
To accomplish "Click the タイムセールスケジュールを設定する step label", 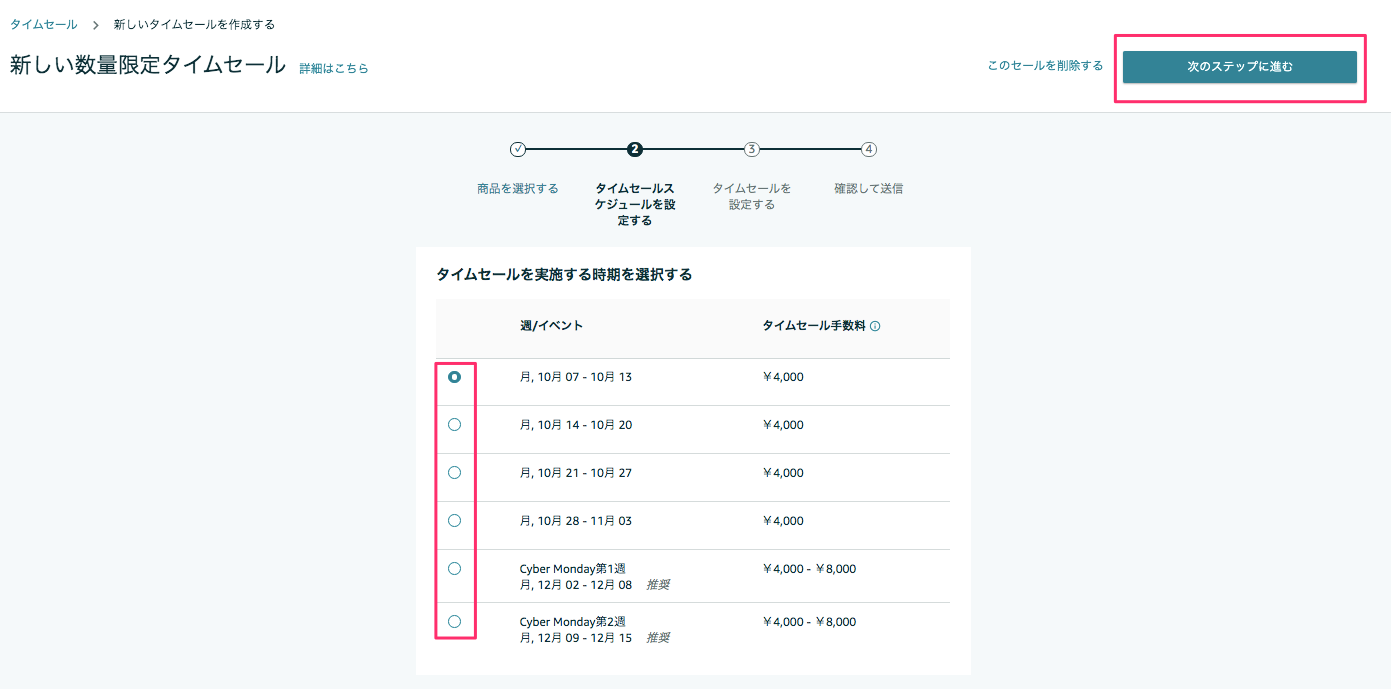I will tap(635, 204).
